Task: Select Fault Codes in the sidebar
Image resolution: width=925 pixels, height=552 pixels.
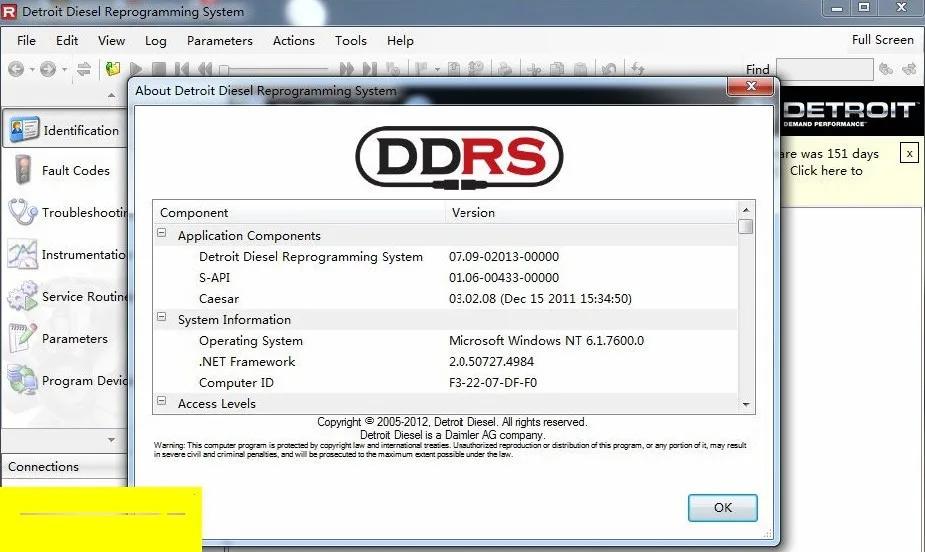Action: click(65, 170)
